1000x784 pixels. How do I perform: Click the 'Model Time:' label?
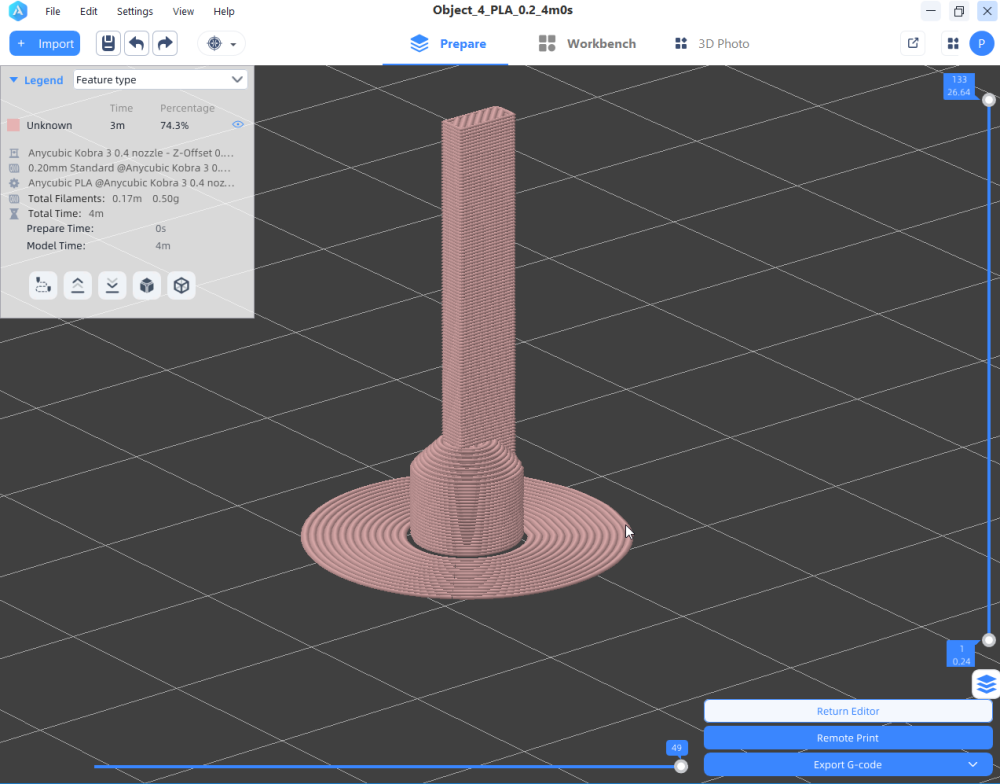click(55, 246)
